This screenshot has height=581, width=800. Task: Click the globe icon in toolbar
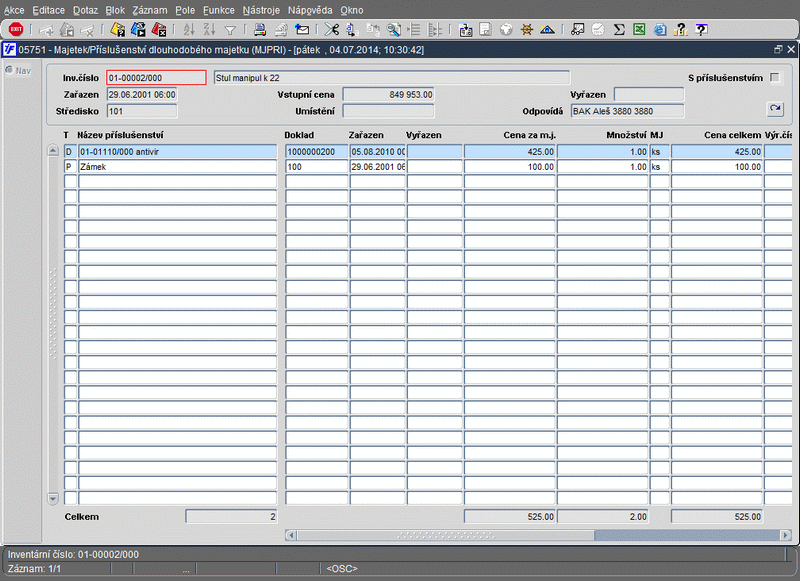(x=506, y=30)
